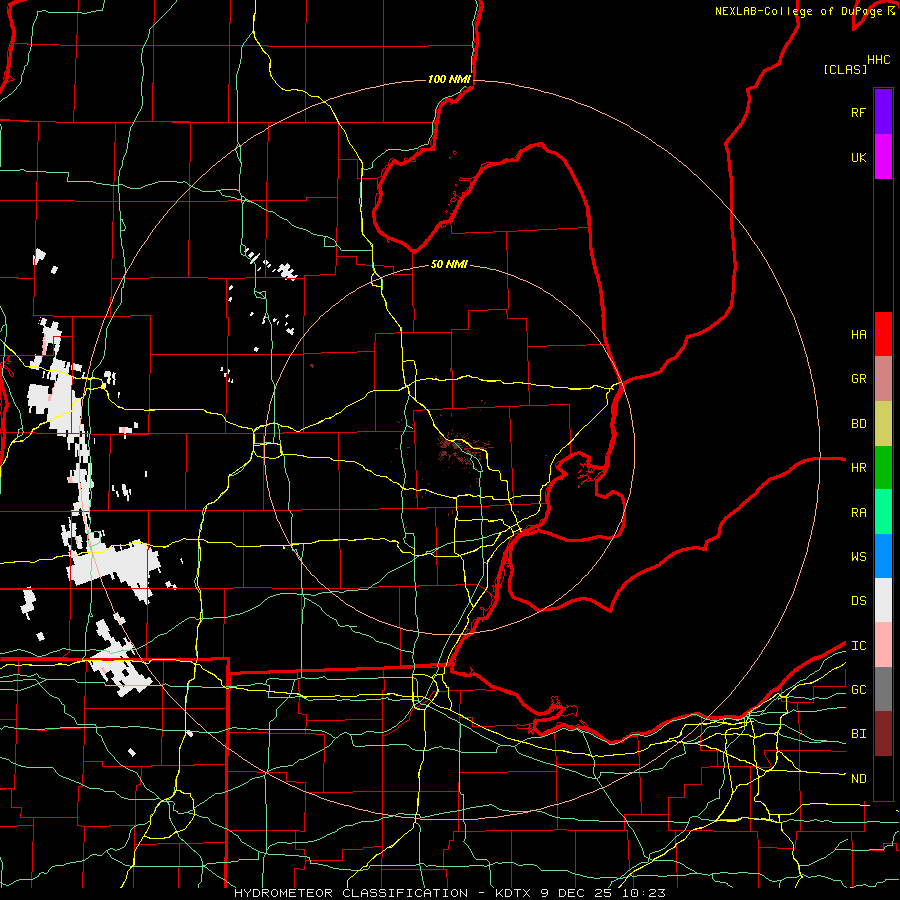Screen dimensions: 900x900
Task: Click the HA red legend swatch
Action: tap(883, 334)
